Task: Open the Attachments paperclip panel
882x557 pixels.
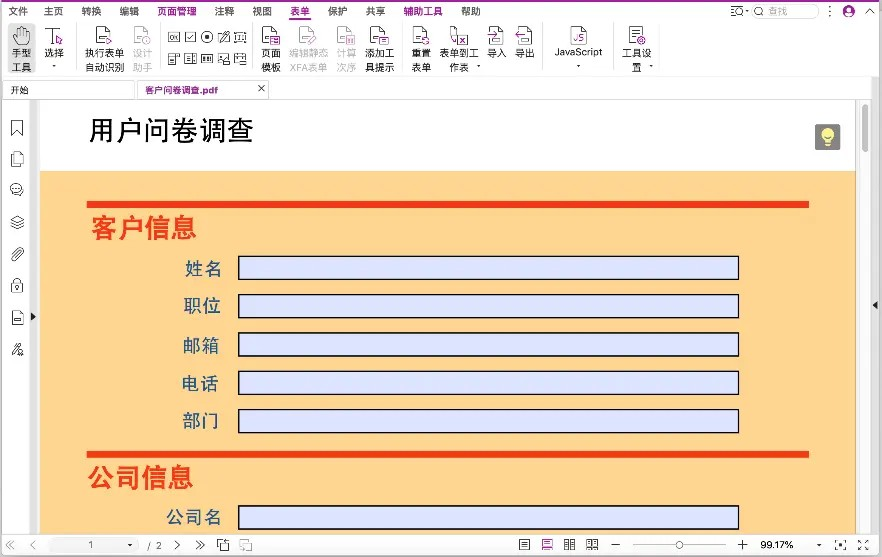Action: coord(17,254)
